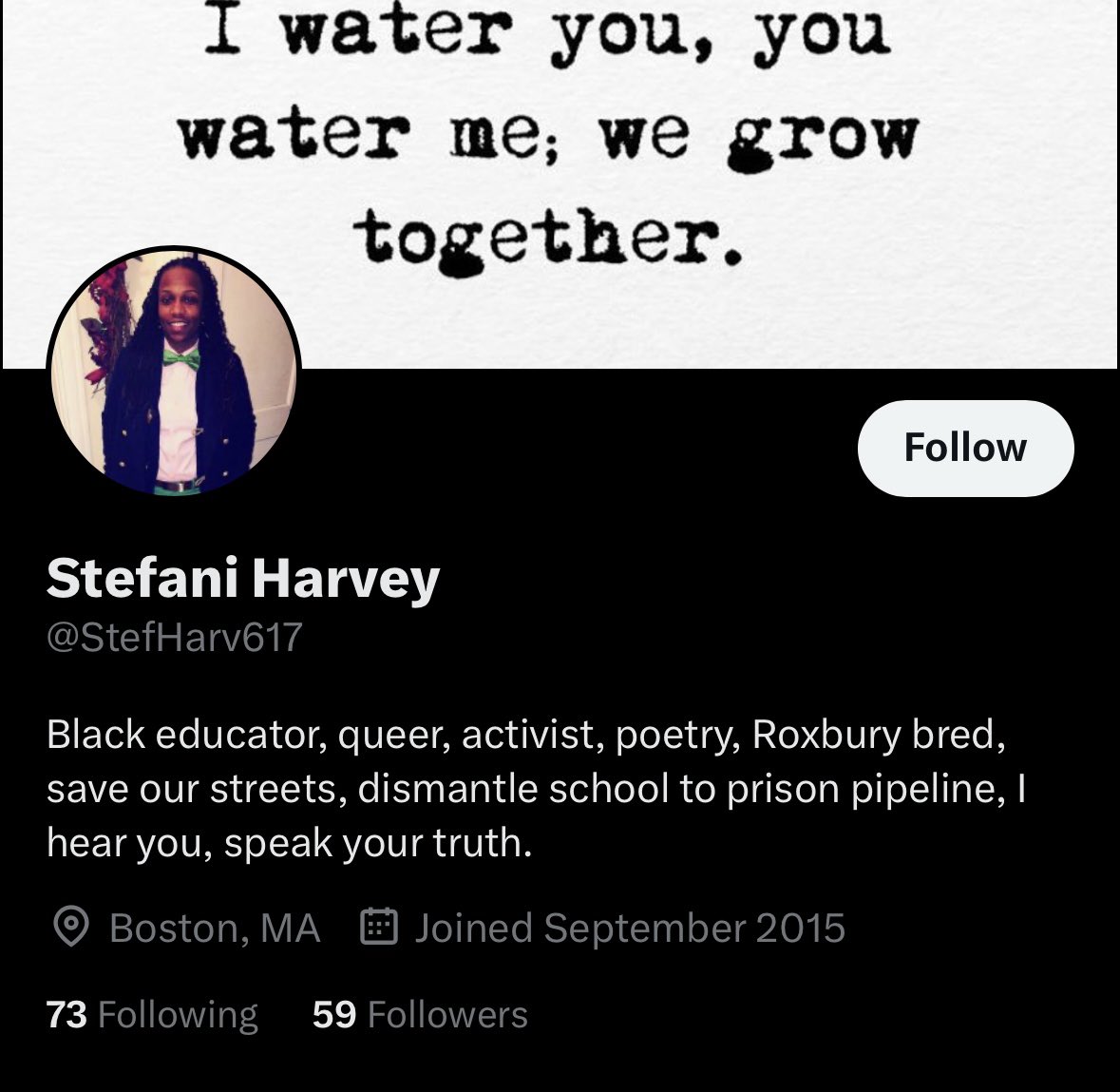Click the number 73 following count
The height and width of the screenshot is (1092, 1120).
pos(66,1014)
